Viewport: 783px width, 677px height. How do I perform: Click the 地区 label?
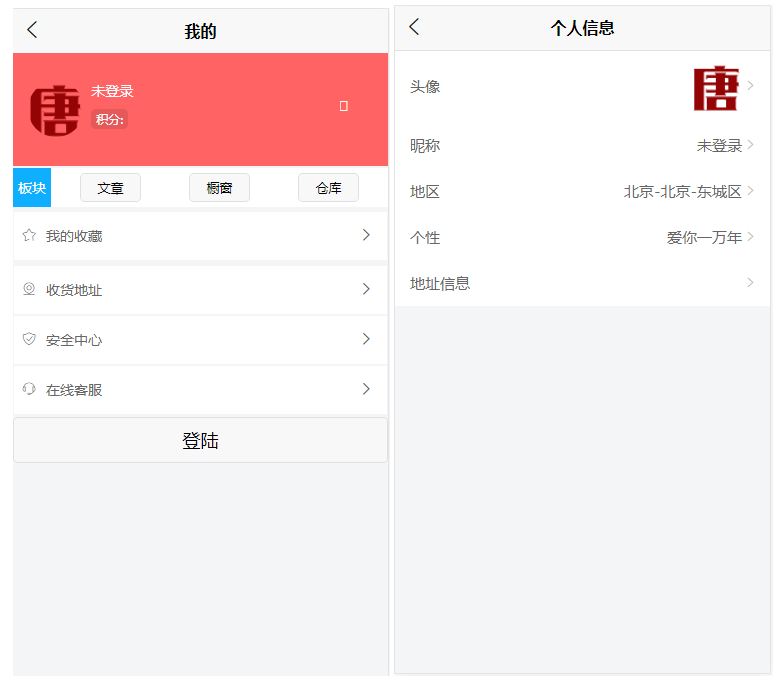tap(425, 192)
